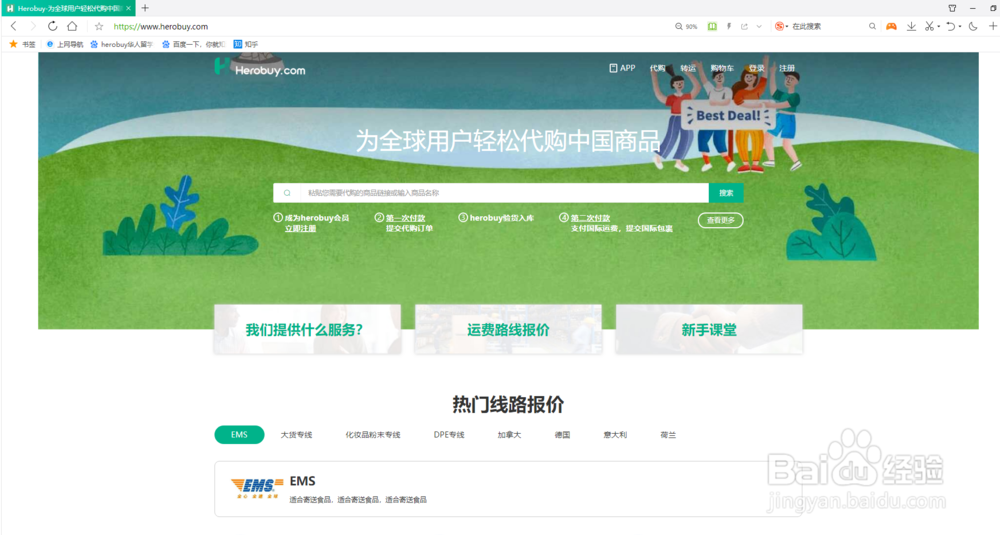Click the 登录 login link
Screen dimensions: 1000x535
click(756, 68)
